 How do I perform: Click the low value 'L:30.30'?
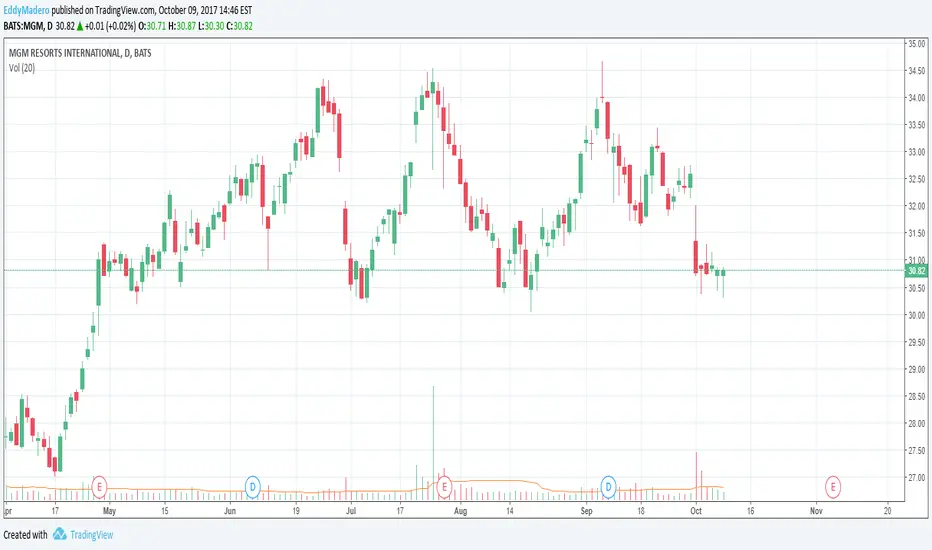point(210,26)
